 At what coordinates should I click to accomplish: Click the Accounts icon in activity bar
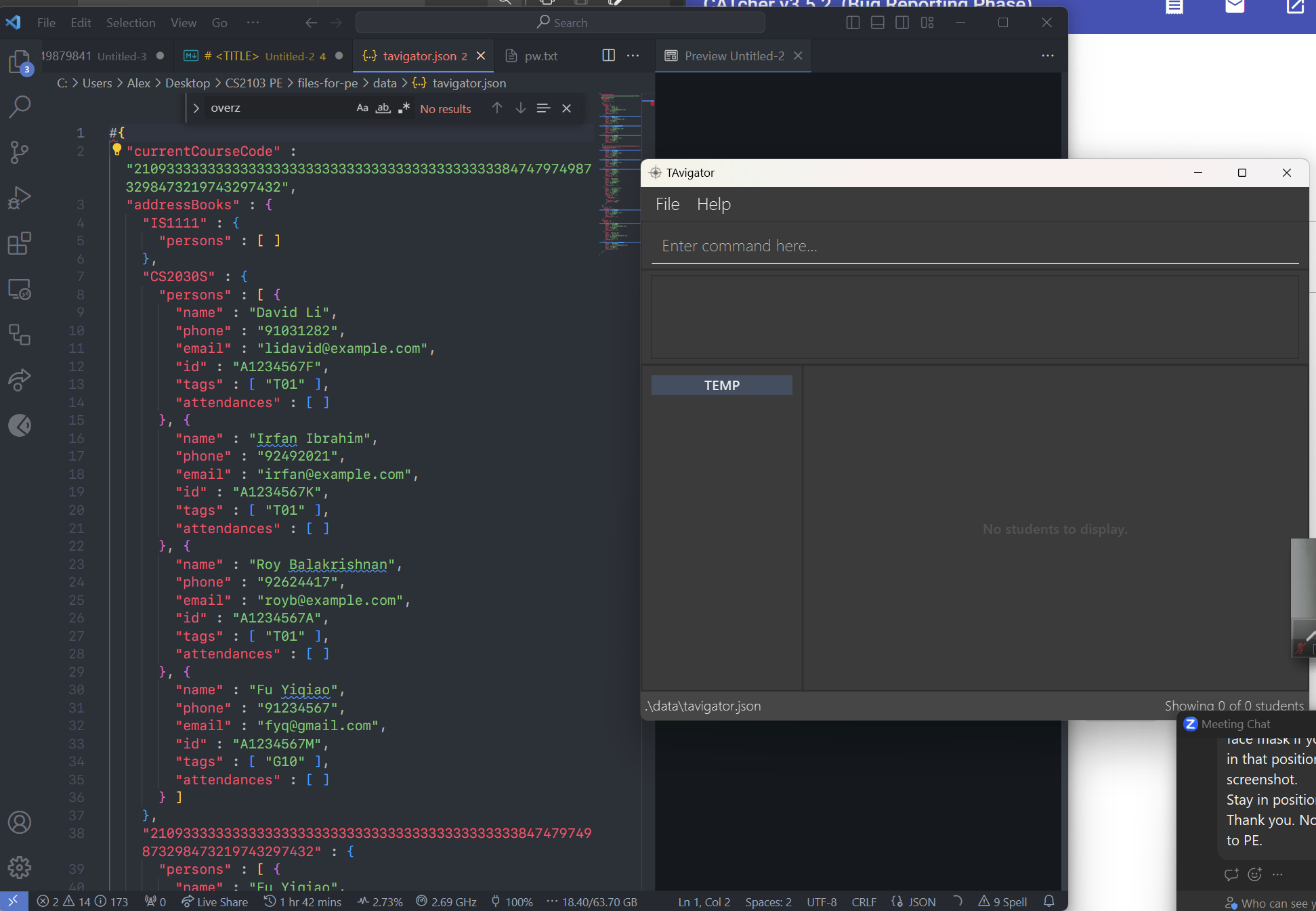pyautogui.click(x=20, y=822)
